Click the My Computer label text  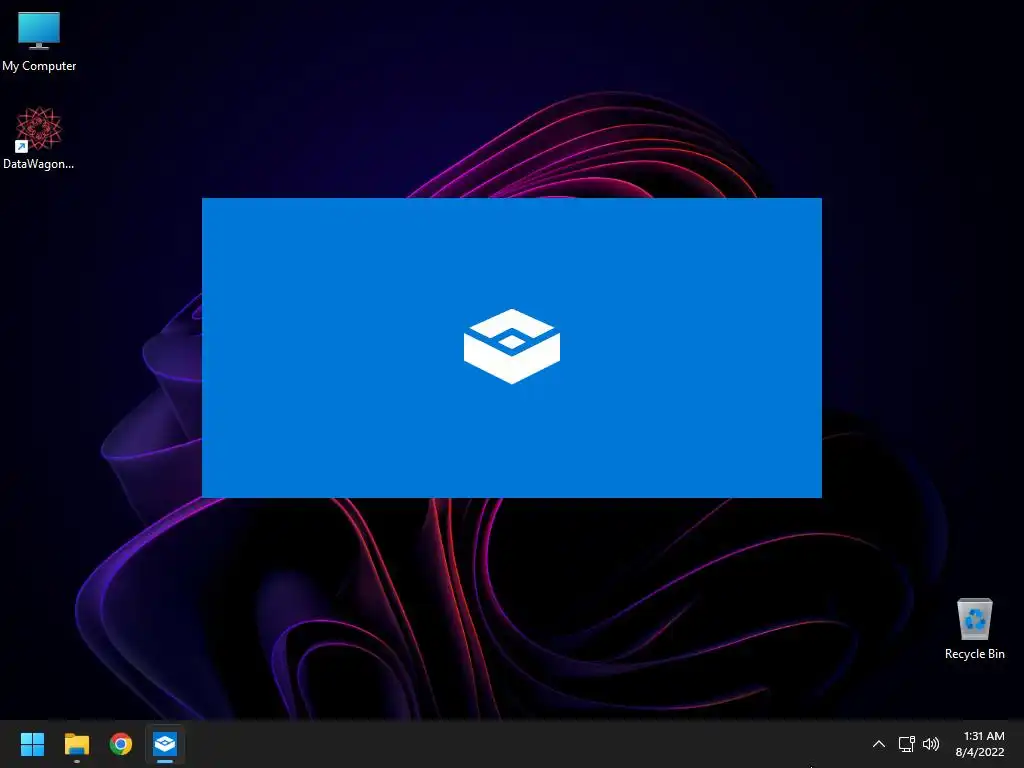click(39, 66)
